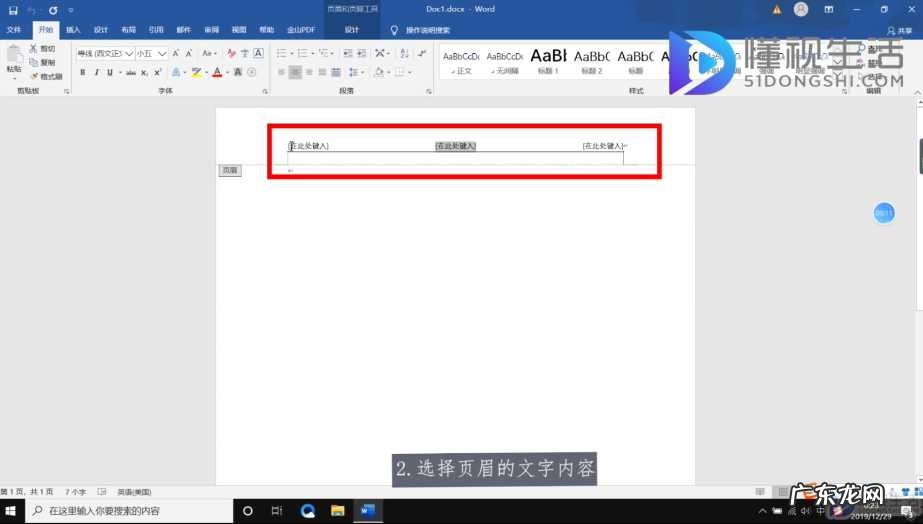Switch to the Review (审阅) tab
This screenshot has height=524, width=923.
click(211, 29)
